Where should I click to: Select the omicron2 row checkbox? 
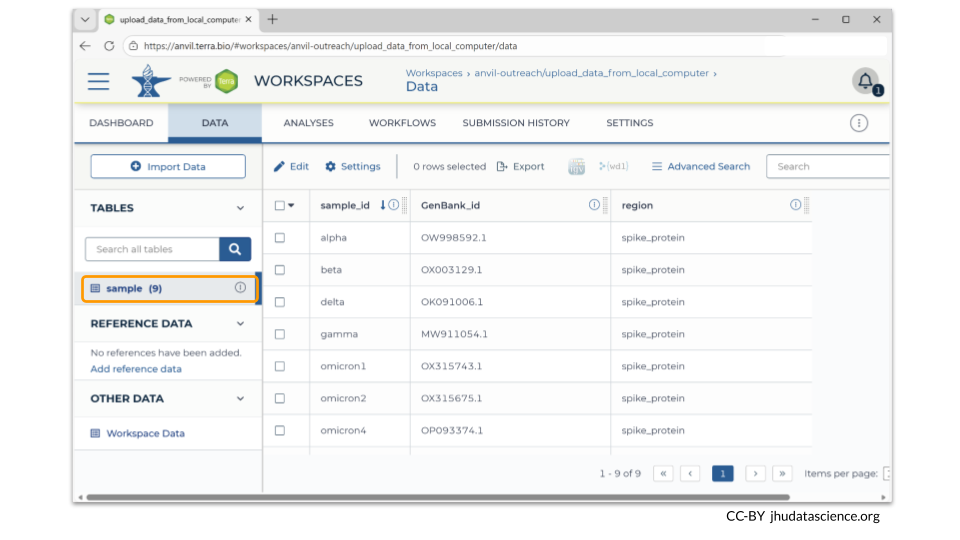click(280, 399)
